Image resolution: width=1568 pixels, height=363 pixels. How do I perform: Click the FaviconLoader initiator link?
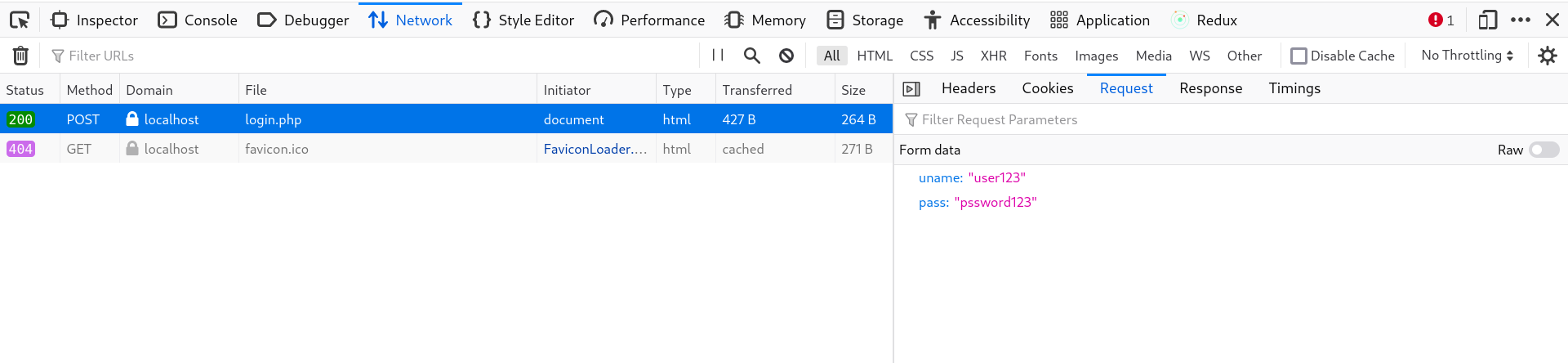[595, 149]
